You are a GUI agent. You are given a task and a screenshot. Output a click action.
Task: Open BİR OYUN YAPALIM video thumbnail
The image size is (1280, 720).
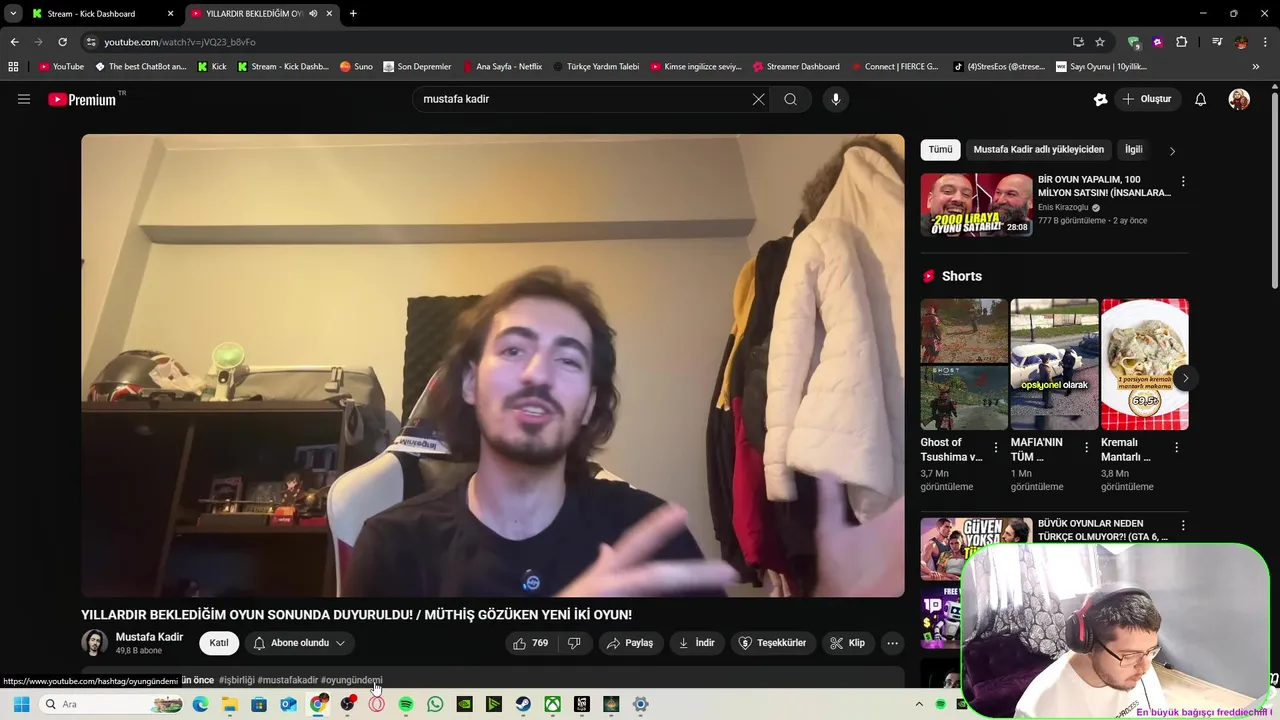(x=976, y=205)
